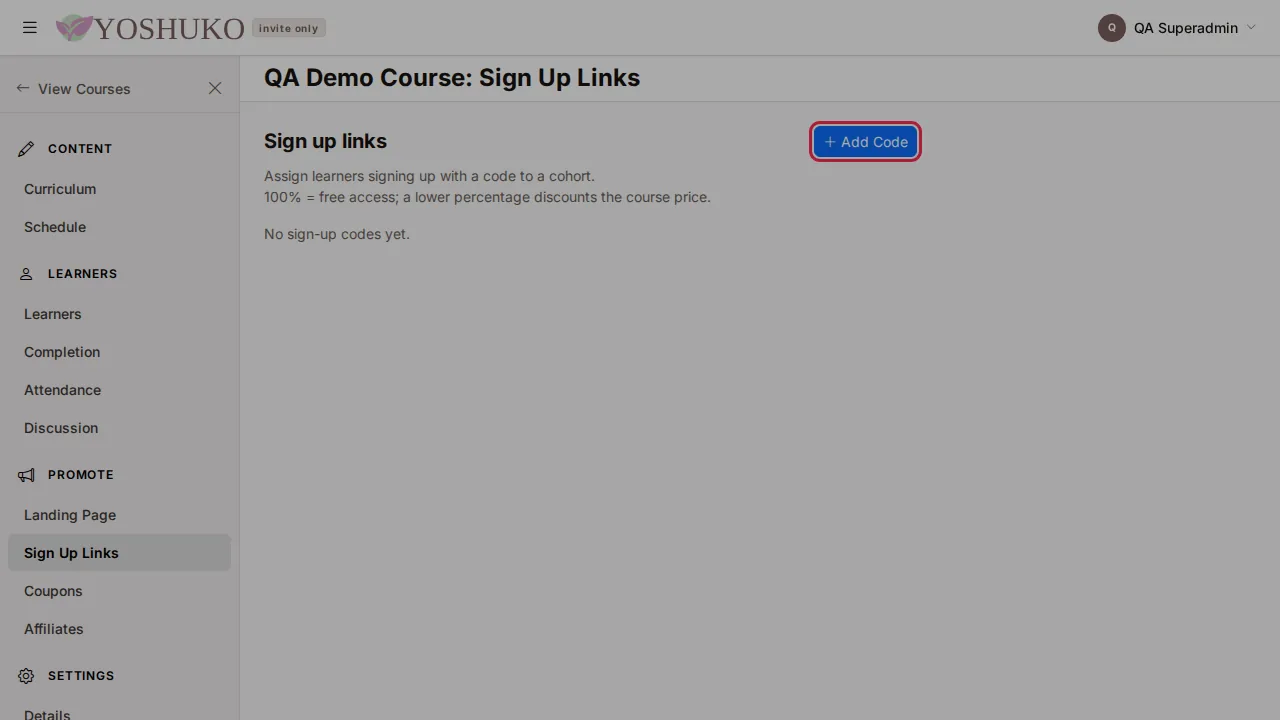Open the Details settings page
This screenshot has height=720, width=1280.
click(x=119, y=714)
